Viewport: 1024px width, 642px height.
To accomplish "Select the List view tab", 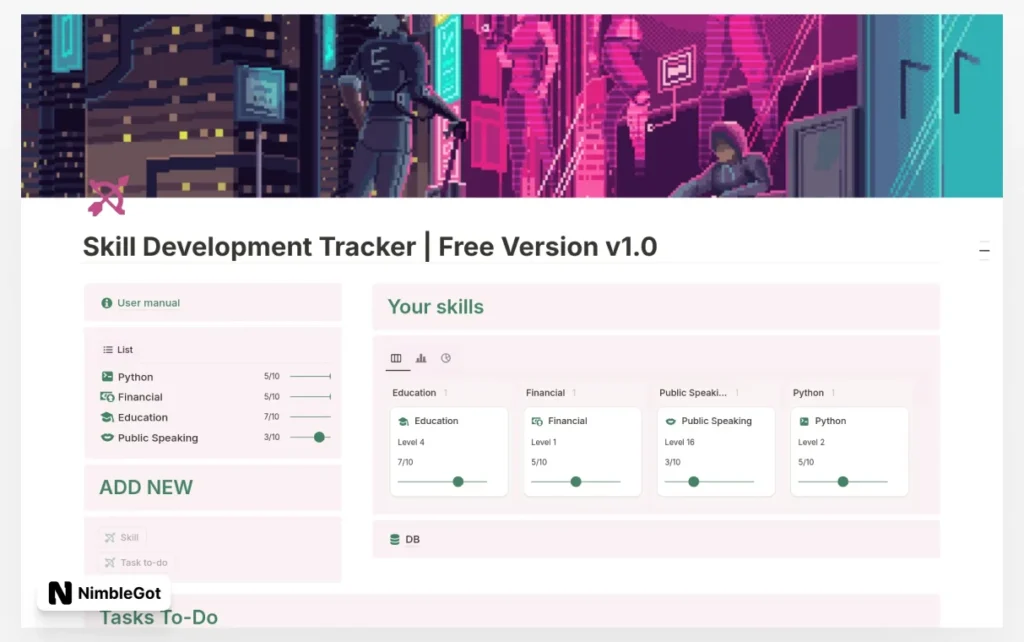I will pos(118,349).
